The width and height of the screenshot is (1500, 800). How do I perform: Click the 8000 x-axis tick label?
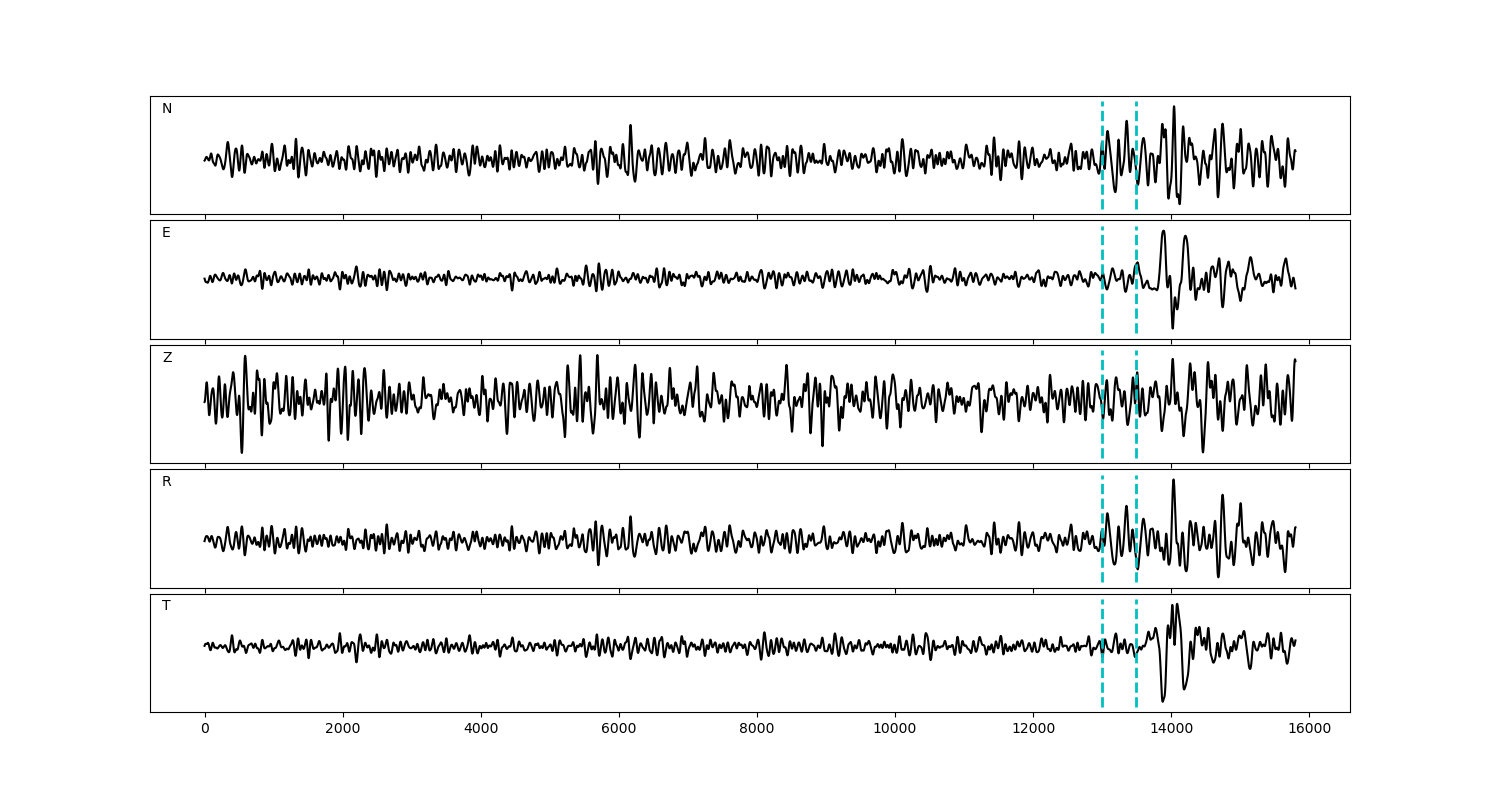click(x=757, y=730)
